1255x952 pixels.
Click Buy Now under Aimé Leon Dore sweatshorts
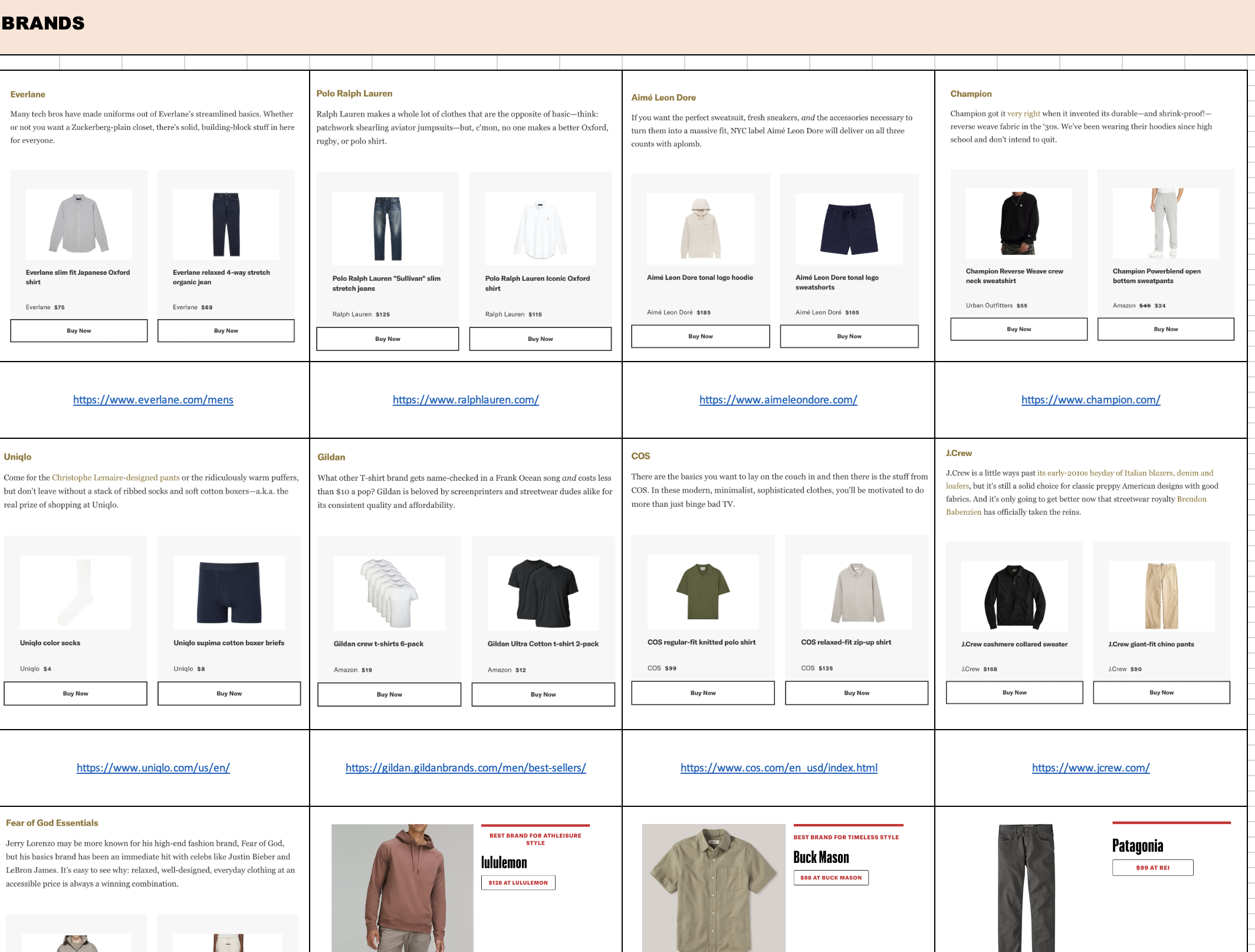(x=849, y=336)
